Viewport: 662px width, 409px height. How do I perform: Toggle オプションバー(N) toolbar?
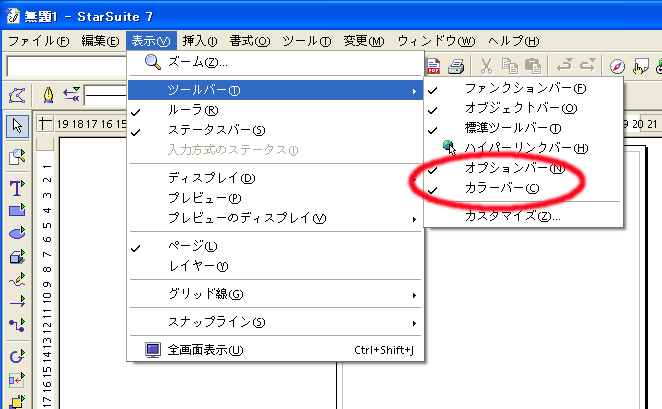pyautogui.click(x=524, y=168)
